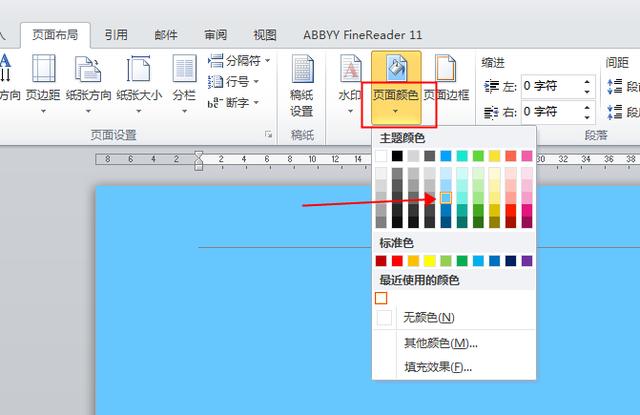This screenshot has height=415, width=640.
Task: Open the 水印 watermark button
Action: pos(350,84)
